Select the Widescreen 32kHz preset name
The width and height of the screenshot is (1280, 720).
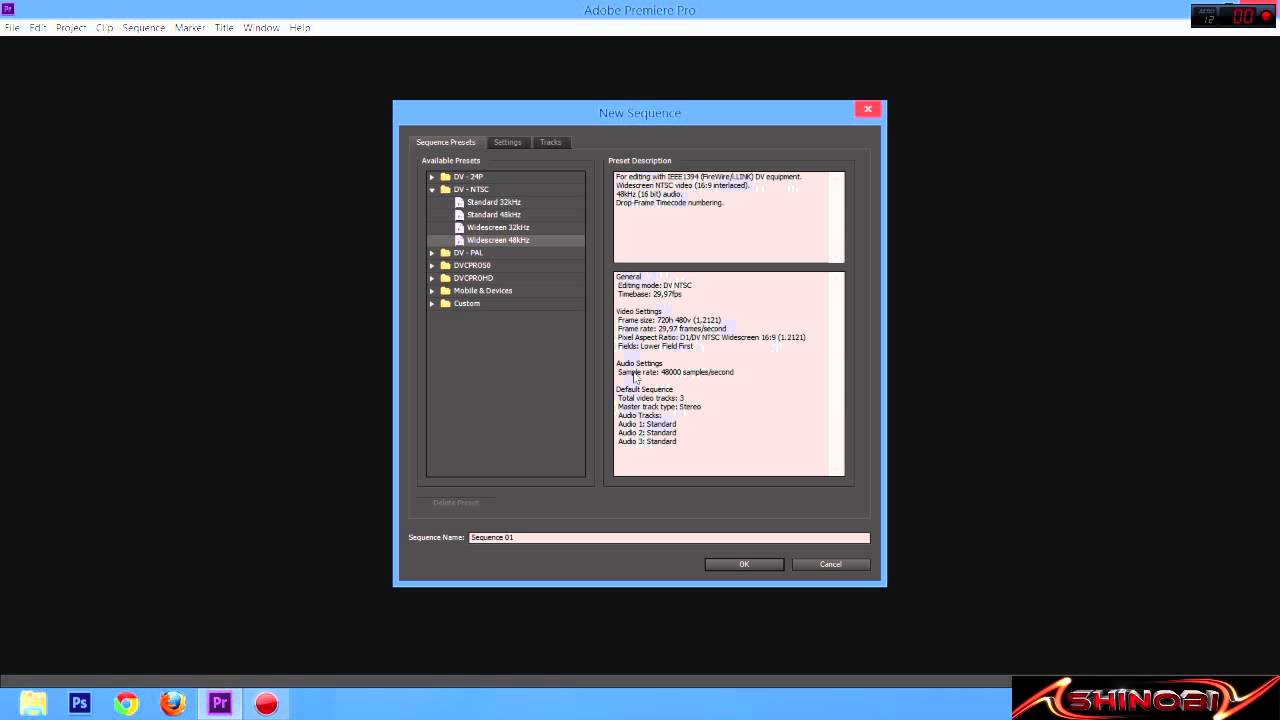(498, 228)
